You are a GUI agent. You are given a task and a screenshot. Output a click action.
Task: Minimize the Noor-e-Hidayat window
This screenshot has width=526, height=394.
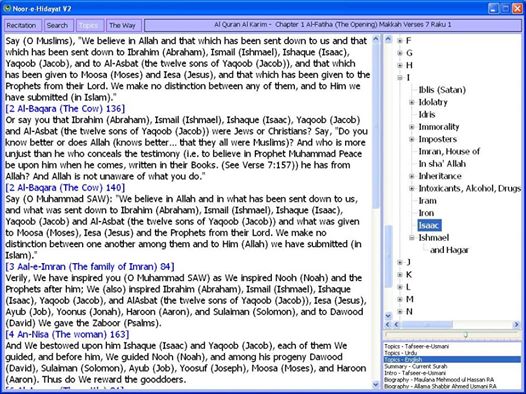click(x=493, y=8)
